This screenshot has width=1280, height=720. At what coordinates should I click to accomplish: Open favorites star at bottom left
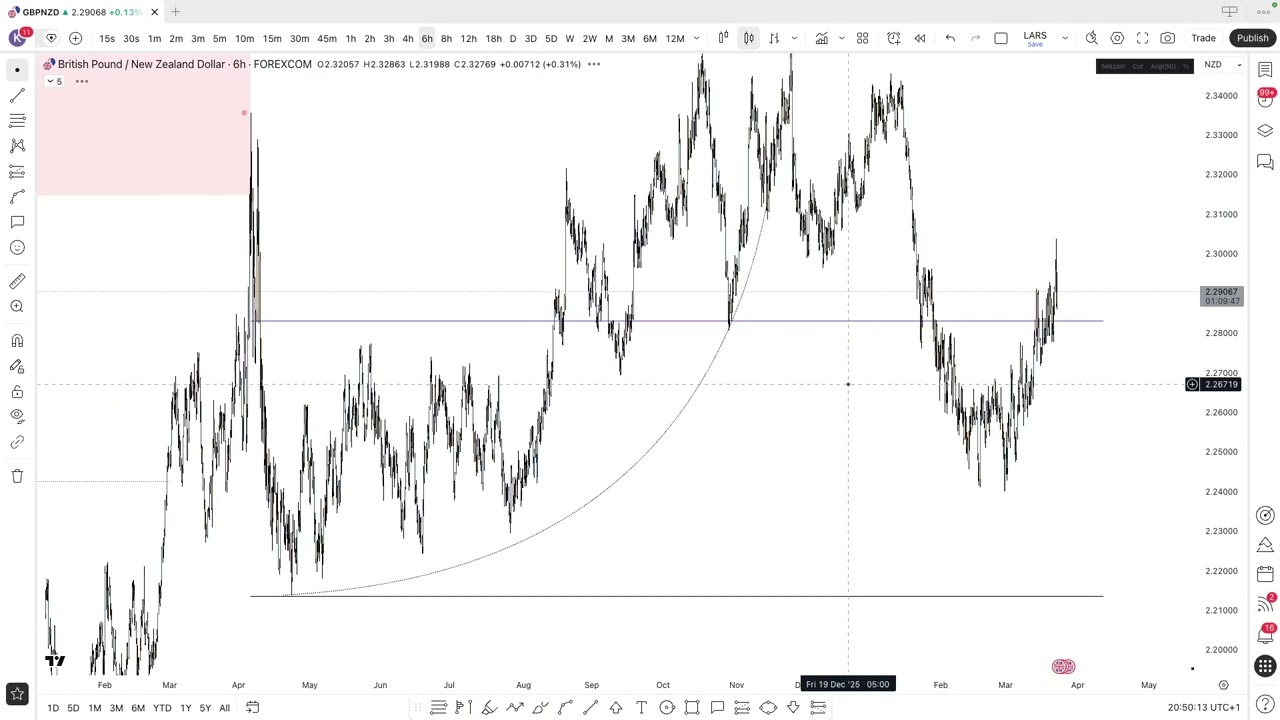click(17, 694)
